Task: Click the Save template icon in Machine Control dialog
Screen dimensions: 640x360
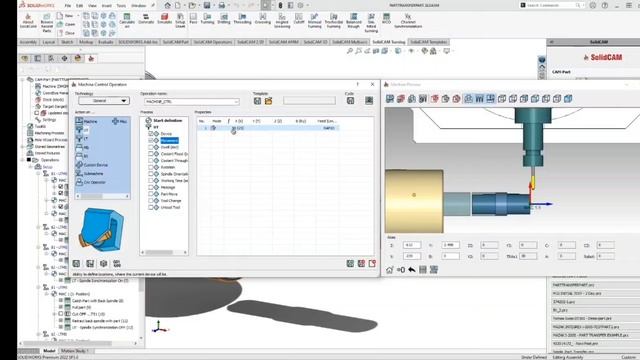Action: click(258, 101)
